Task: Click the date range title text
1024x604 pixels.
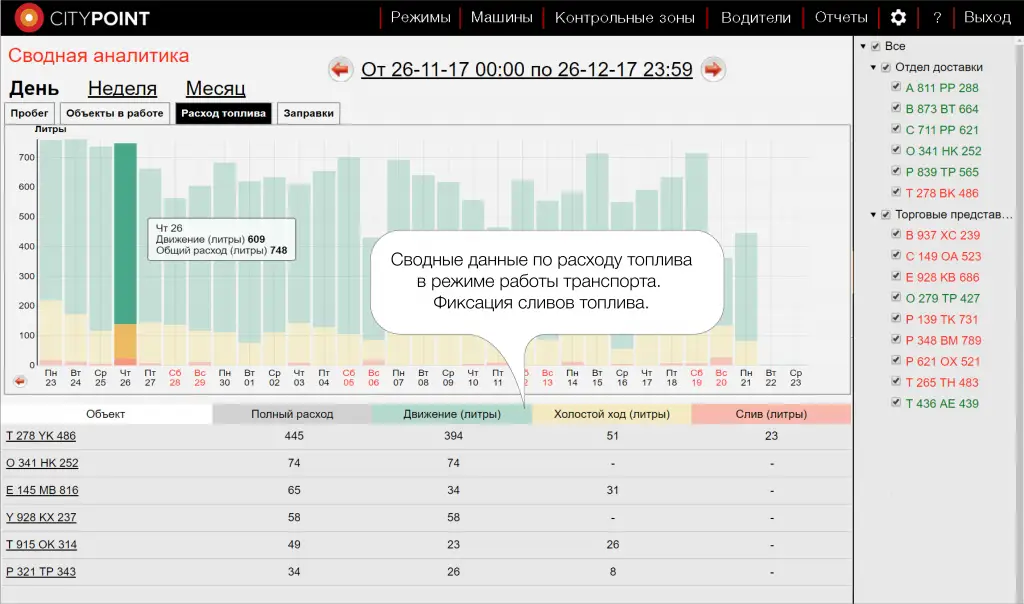Action: click(527, 69)
